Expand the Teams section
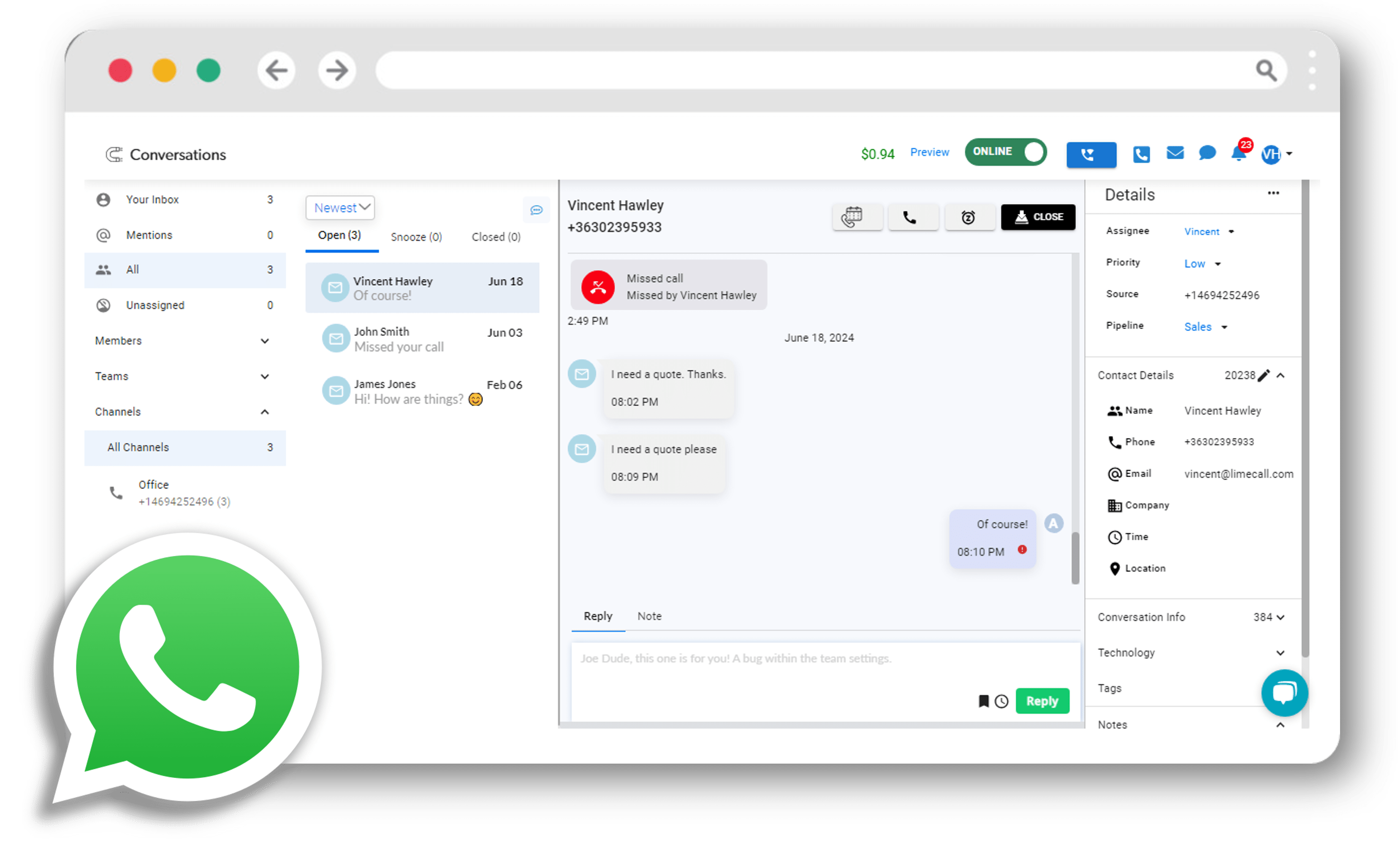 (184, 376)
